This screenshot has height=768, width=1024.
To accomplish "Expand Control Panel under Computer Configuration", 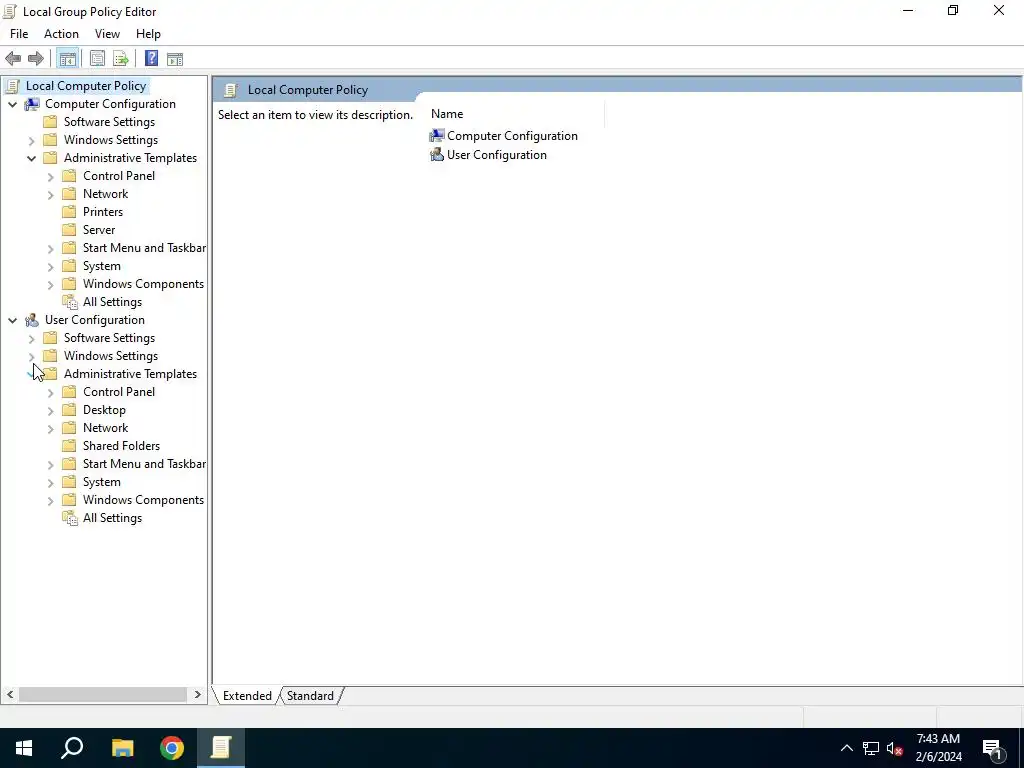I will [50, 176].
